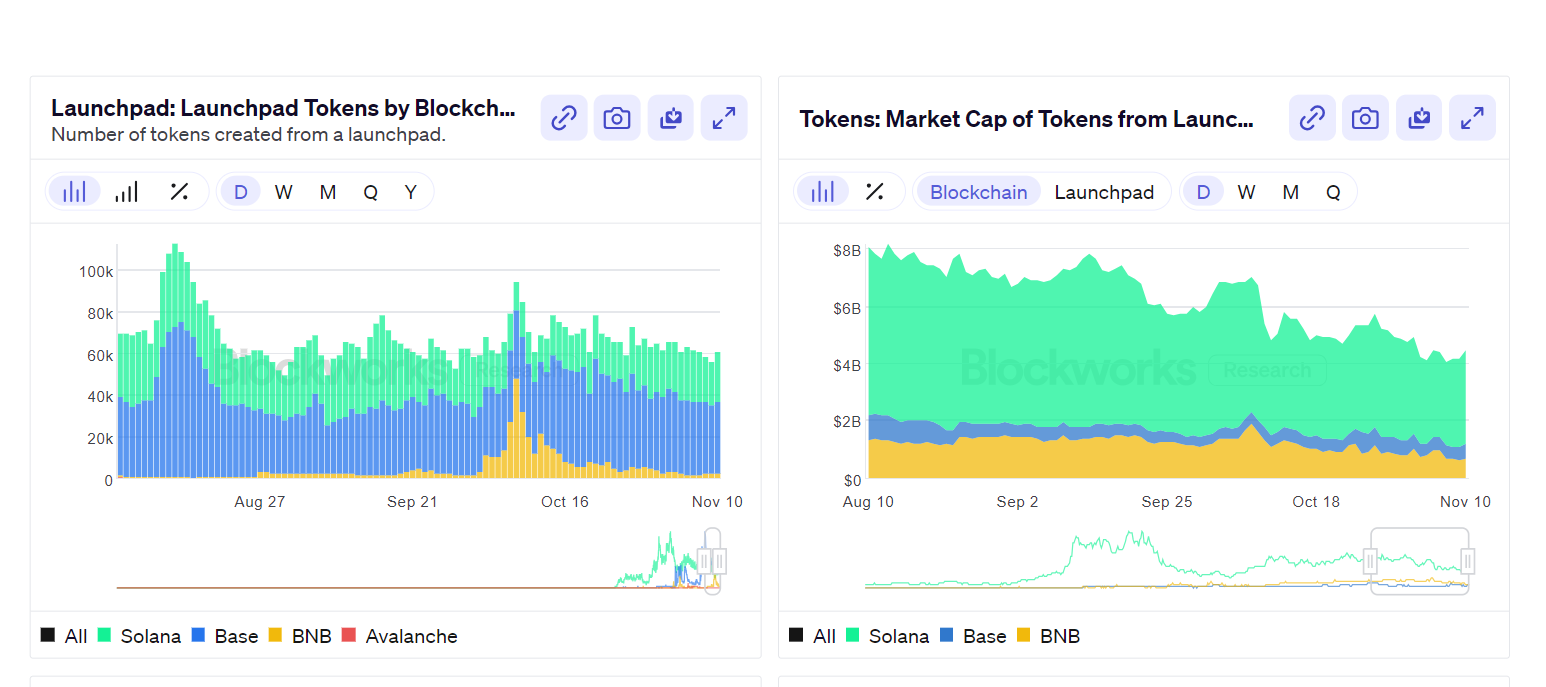The width and height of the screenshot is (1546, 687).
Task: Download data from the Market Cap chart
Action: tap(1419, 117)
